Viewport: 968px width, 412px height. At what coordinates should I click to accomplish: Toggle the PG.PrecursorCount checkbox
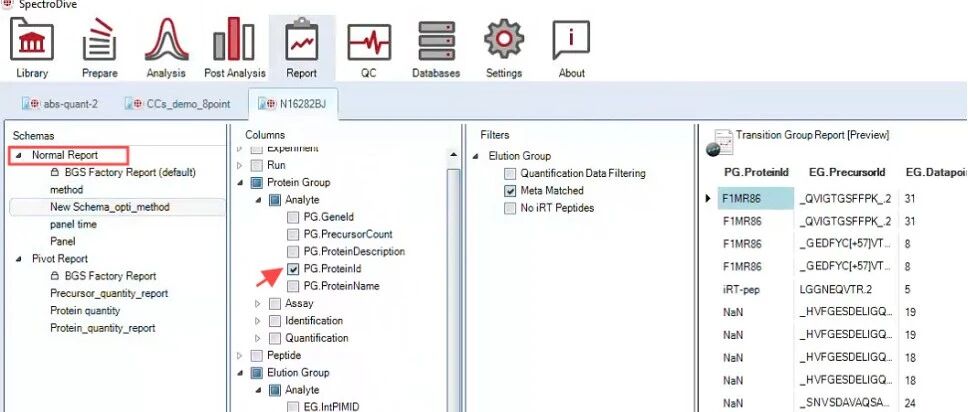(x=293, y=235)
